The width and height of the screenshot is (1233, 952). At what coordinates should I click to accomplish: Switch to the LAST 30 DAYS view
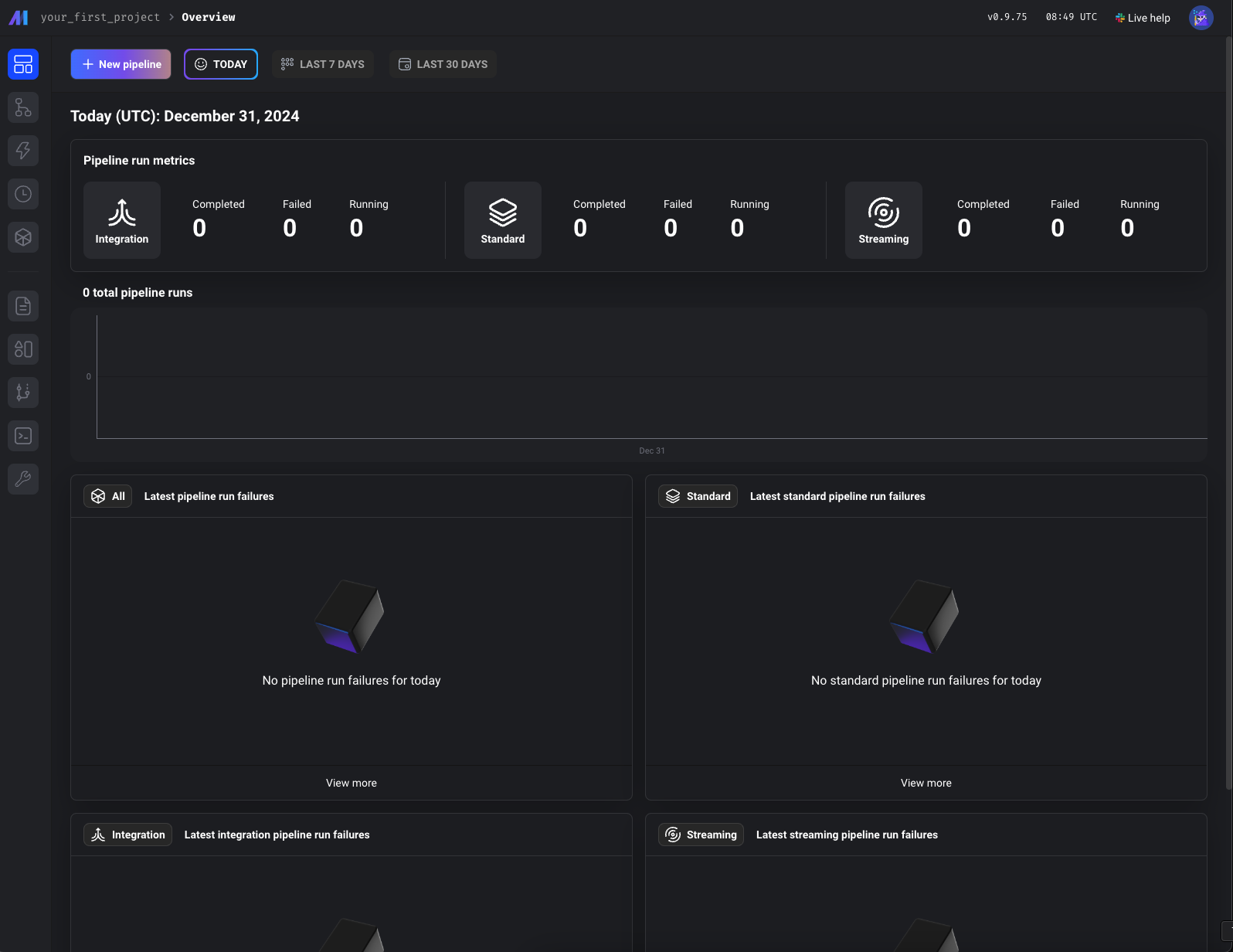pos(443,64)
